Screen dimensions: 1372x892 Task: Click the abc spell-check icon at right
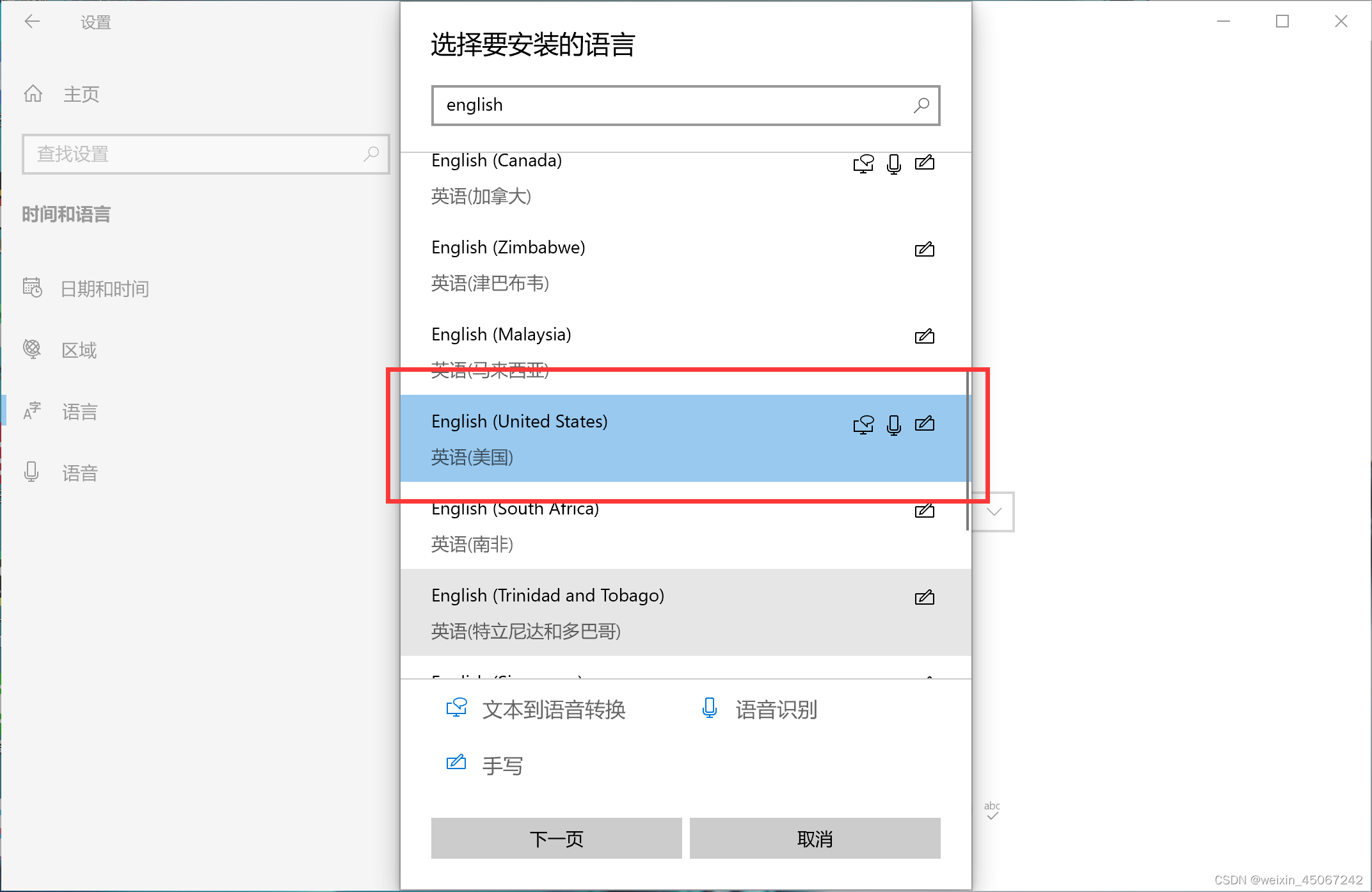992,810
